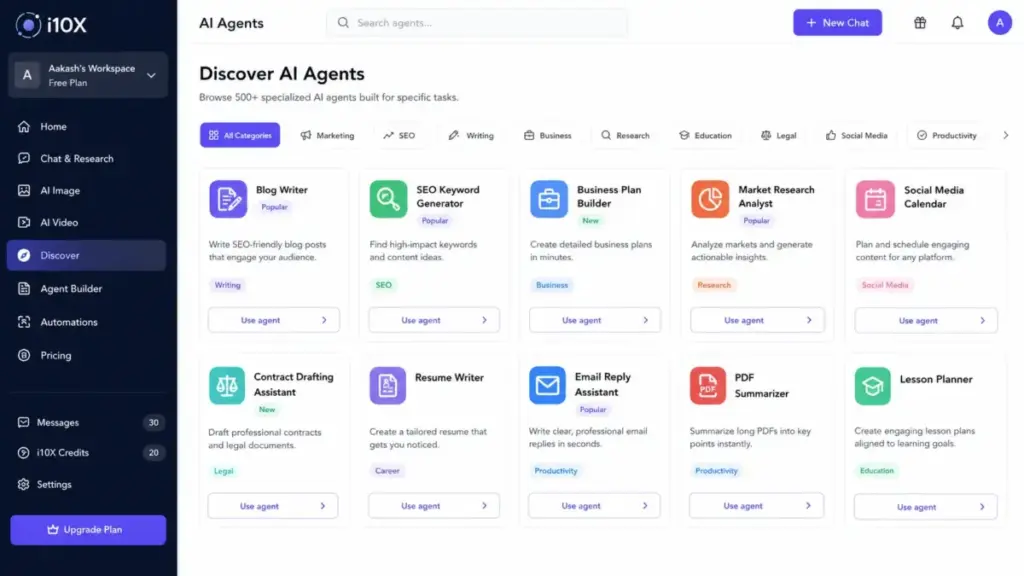Click the PDF Summarizer icon

(708, 385)
